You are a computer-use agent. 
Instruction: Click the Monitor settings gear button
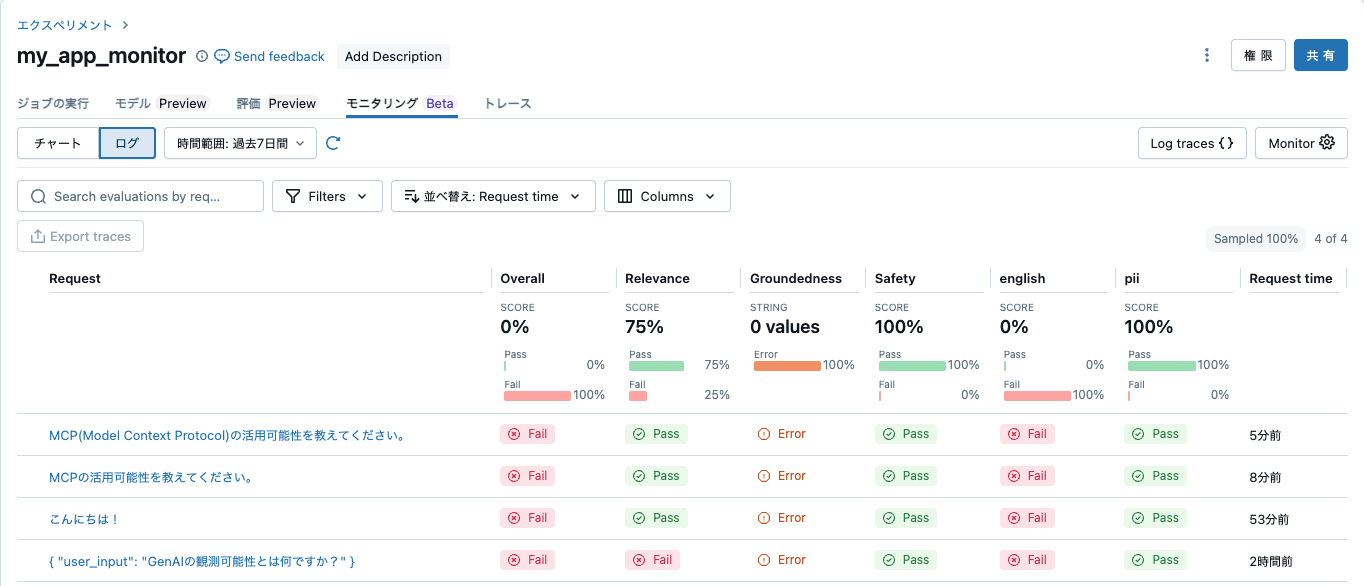1301,143
